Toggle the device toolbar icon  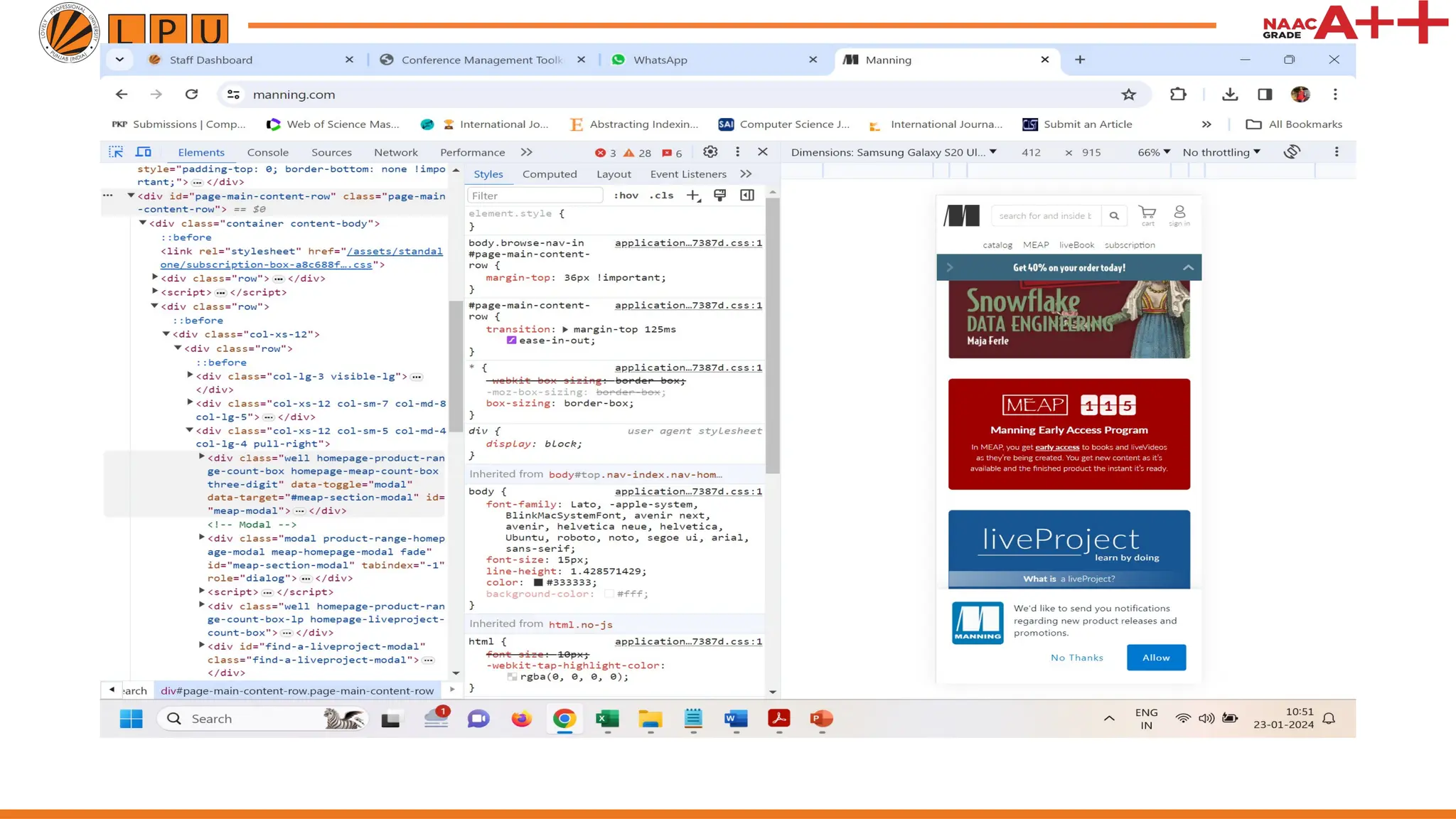[144, 152]
